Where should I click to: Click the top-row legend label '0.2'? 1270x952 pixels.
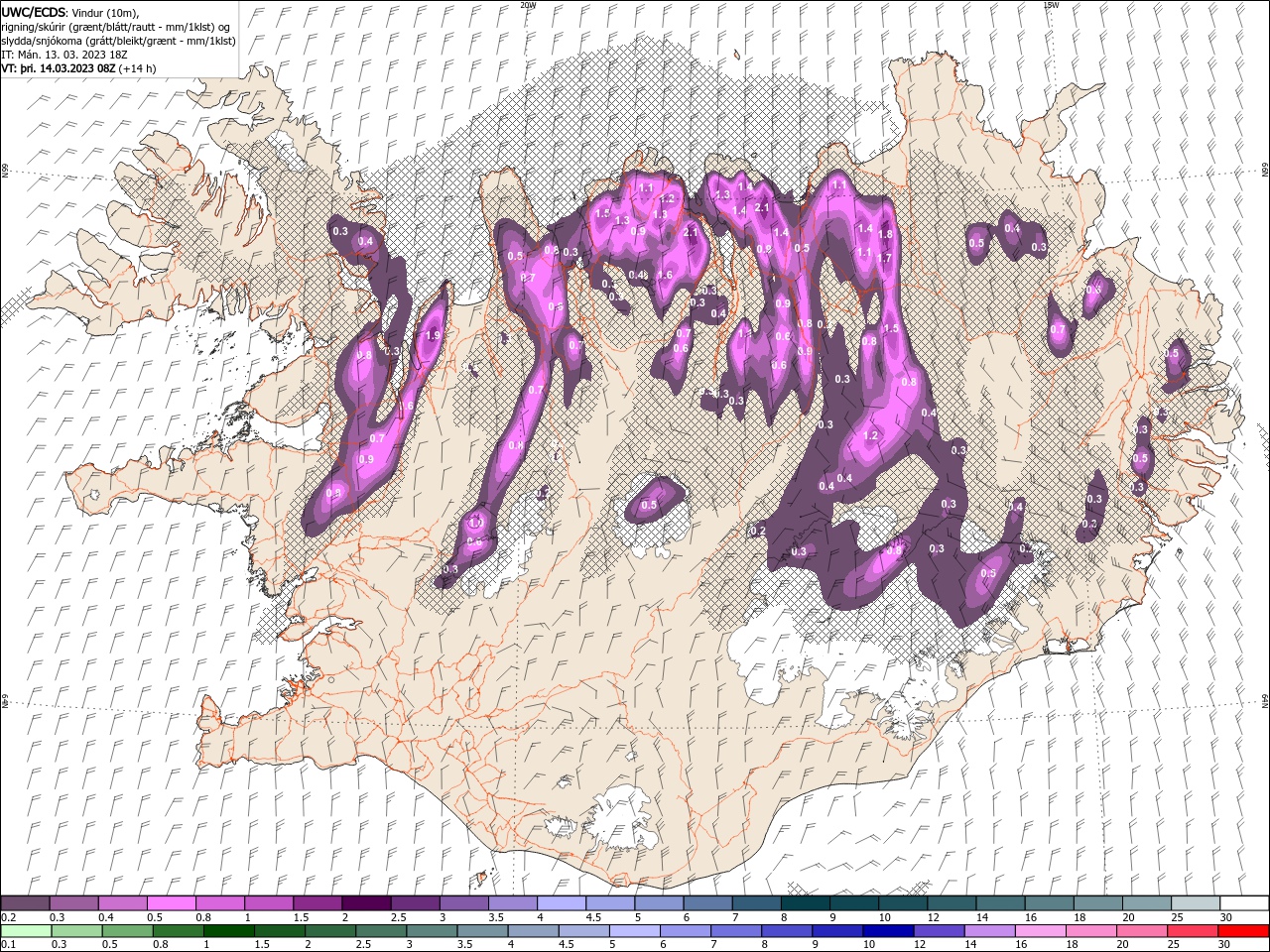pos(8,917)
